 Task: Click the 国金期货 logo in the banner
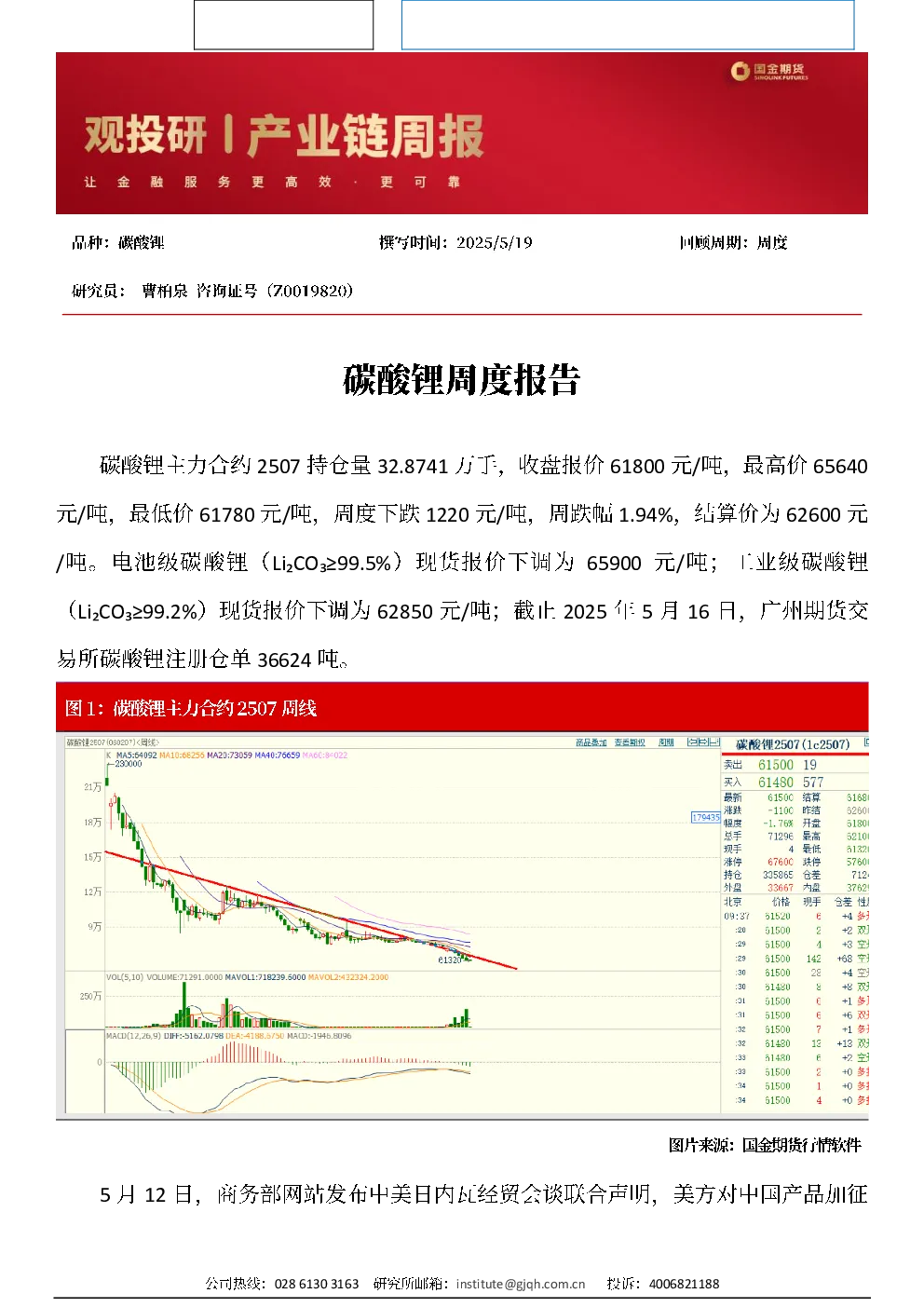[769, 71]
